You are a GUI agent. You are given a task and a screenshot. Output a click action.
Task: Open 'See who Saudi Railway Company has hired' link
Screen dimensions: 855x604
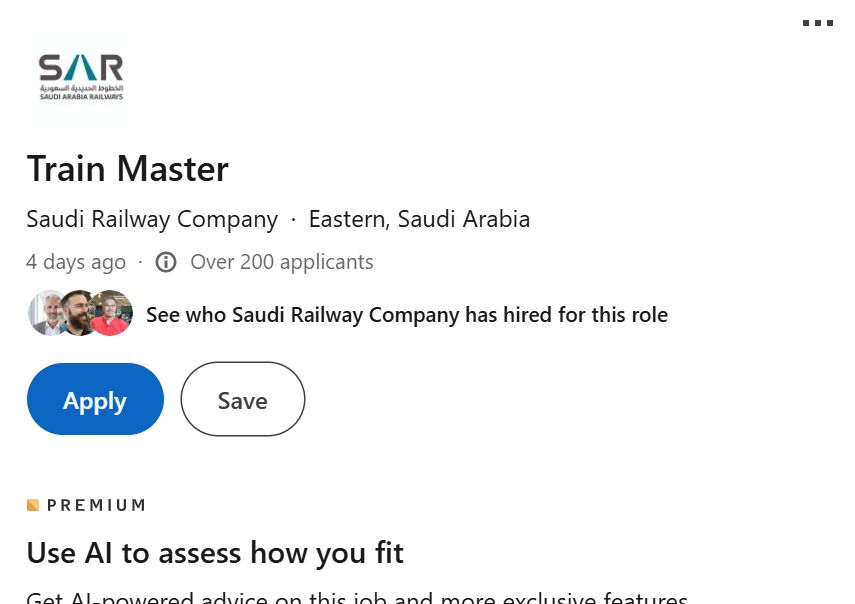click(x=407, y=315)
